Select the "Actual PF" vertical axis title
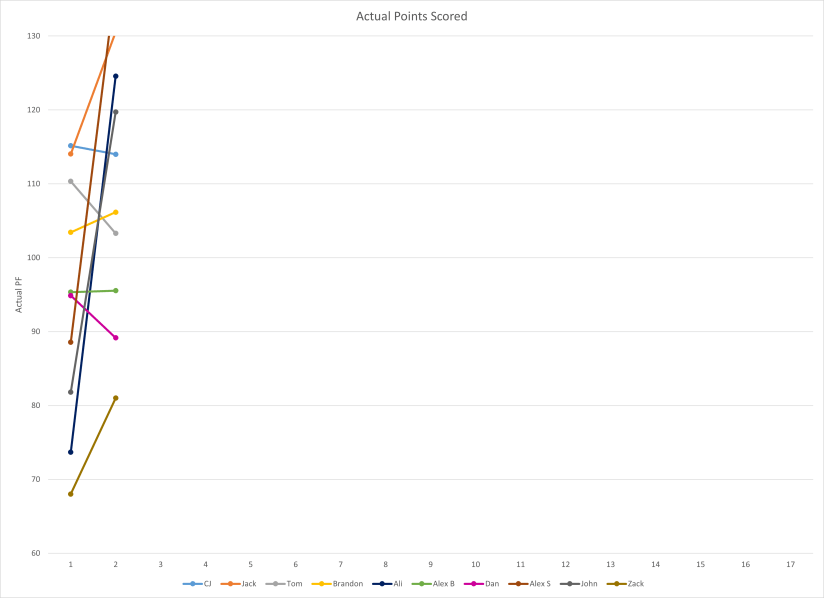 coord(19,294)
